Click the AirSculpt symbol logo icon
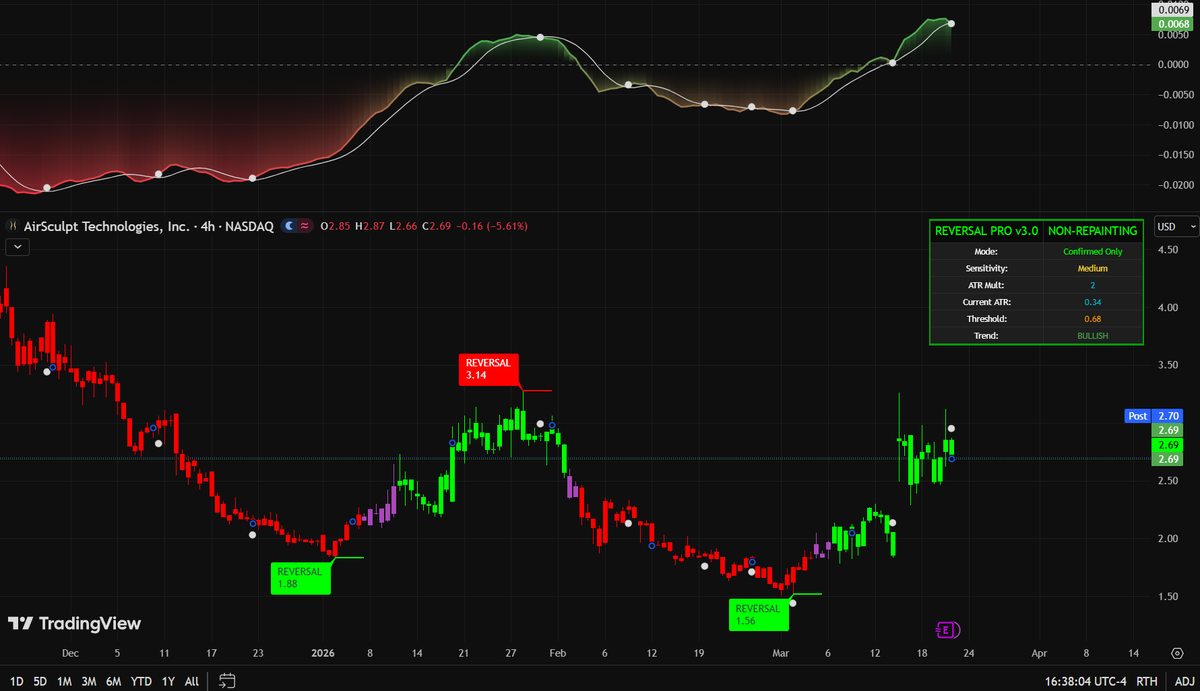The width and height of the screenshot is (1200, 691). pyautogui.click(x=15, y=227)
